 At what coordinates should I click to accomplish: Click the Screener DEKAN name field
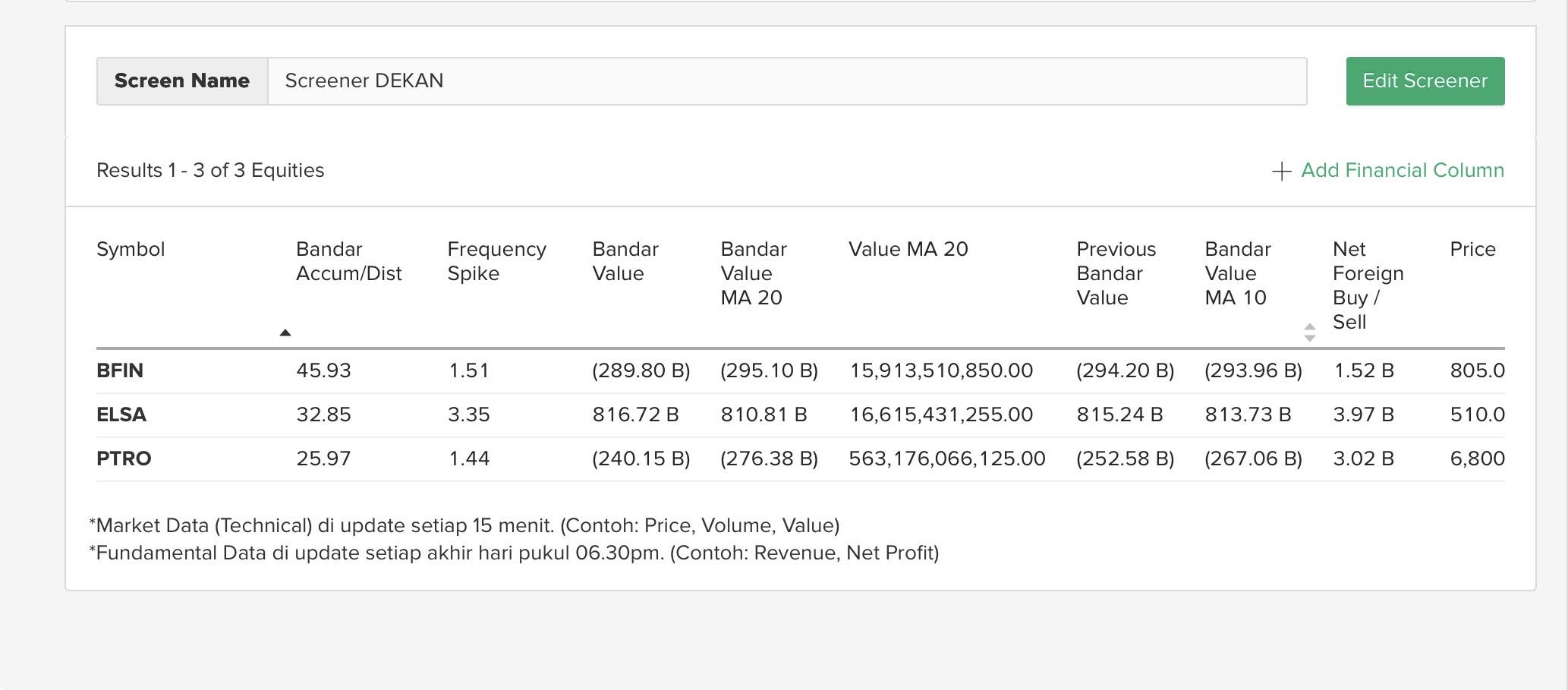click(x=786, y=81)
